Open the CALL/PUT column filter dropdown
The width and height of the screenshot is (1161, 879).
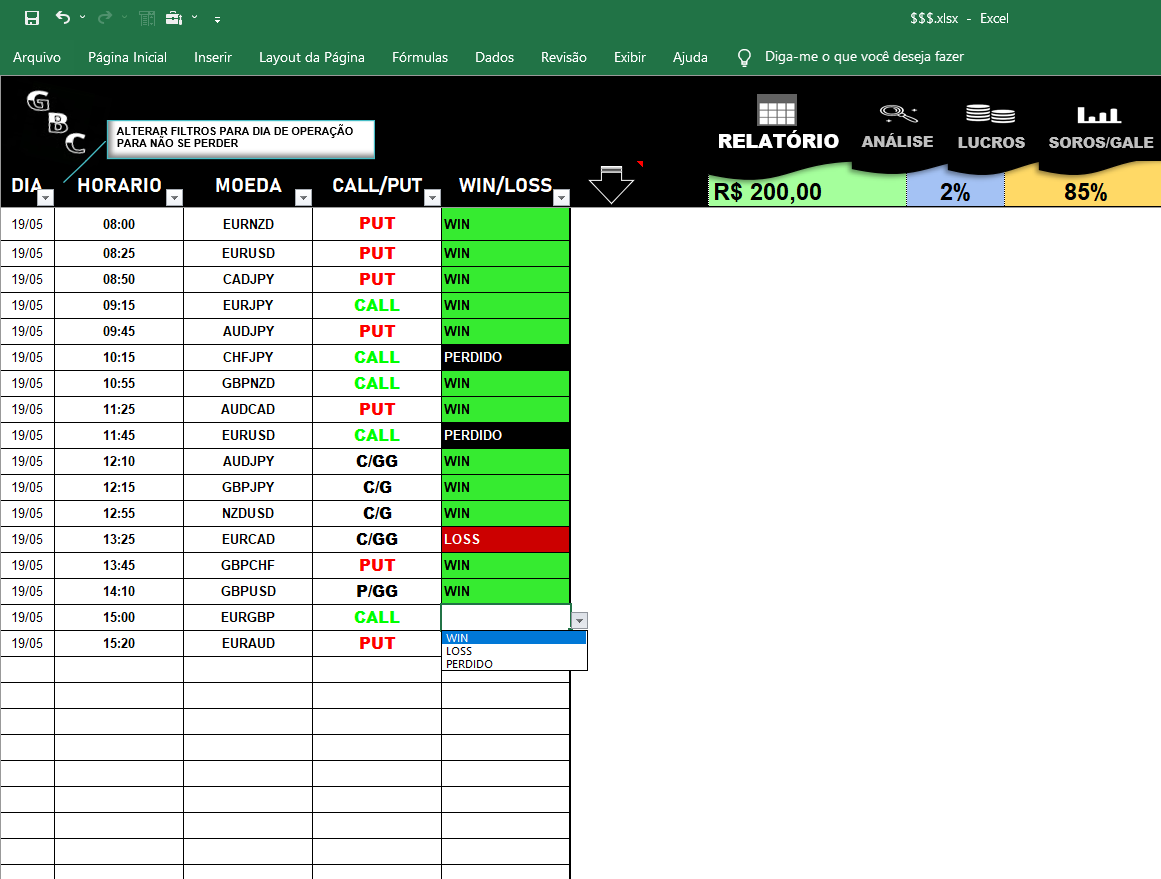click(432, 198)
